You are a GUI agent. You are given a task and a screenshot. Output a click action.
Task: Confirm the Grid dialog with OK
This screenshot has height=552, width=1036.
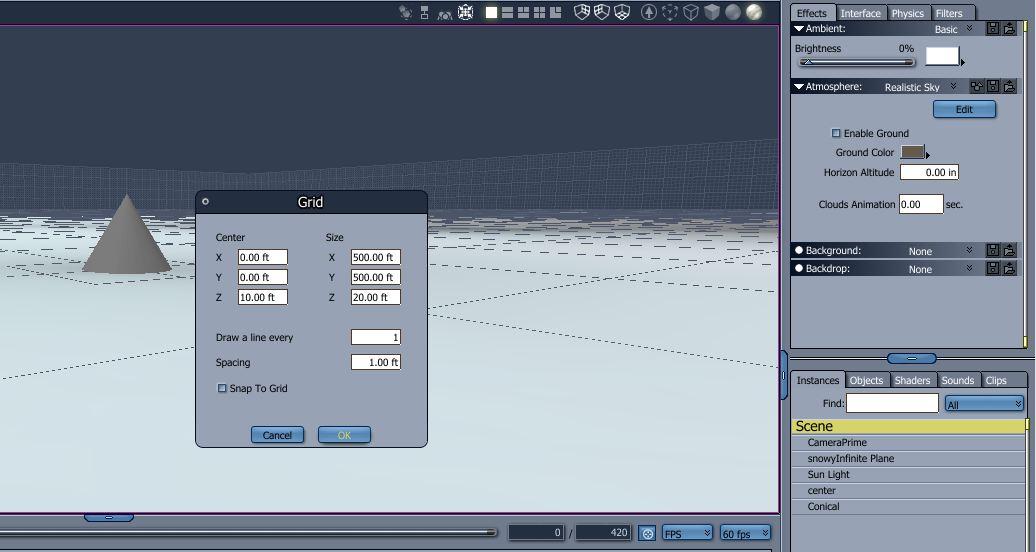point(344,435)
